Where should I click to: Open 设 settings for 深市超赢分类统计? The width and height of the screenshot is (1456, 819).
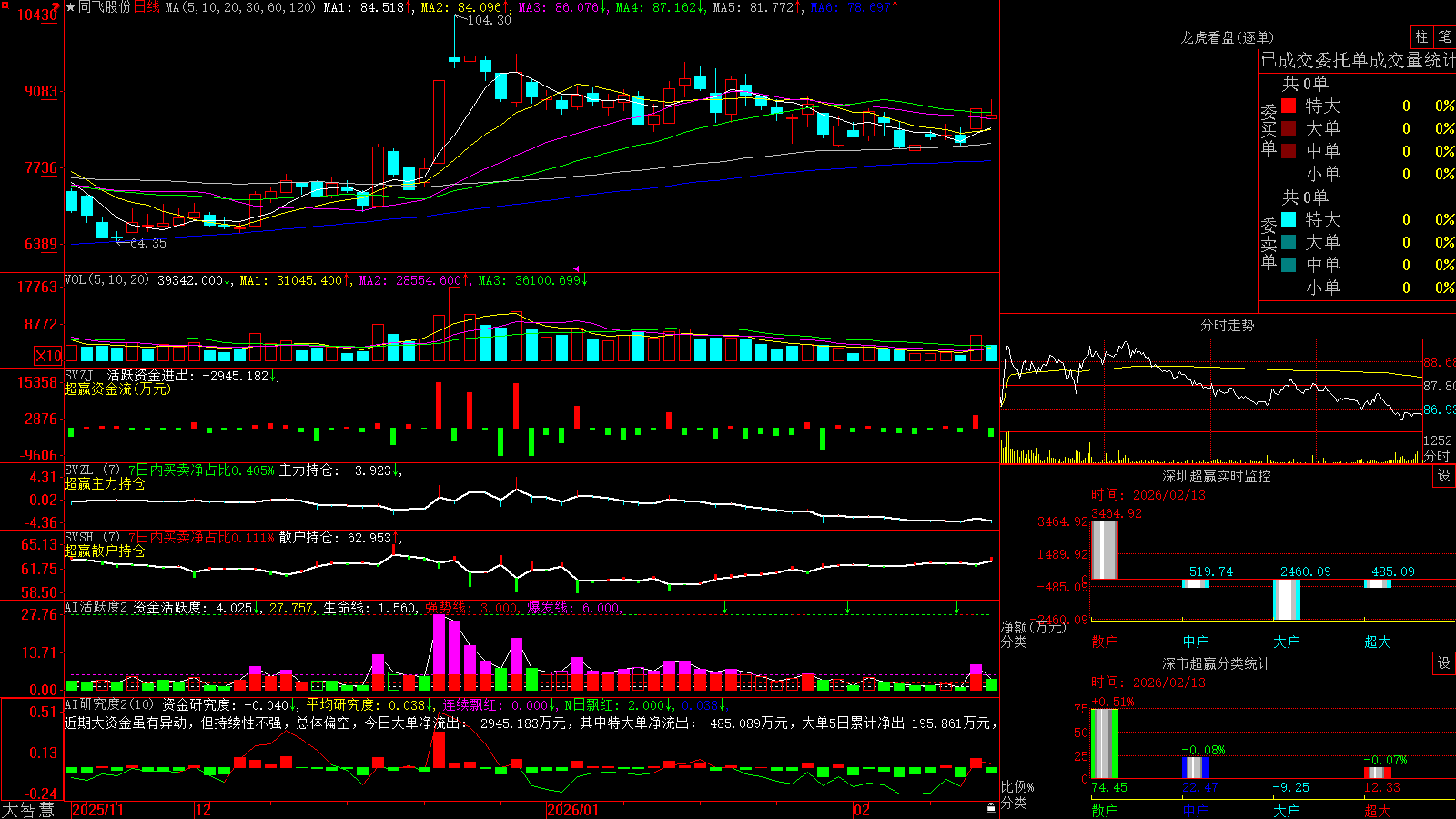tap(1444, 663)
